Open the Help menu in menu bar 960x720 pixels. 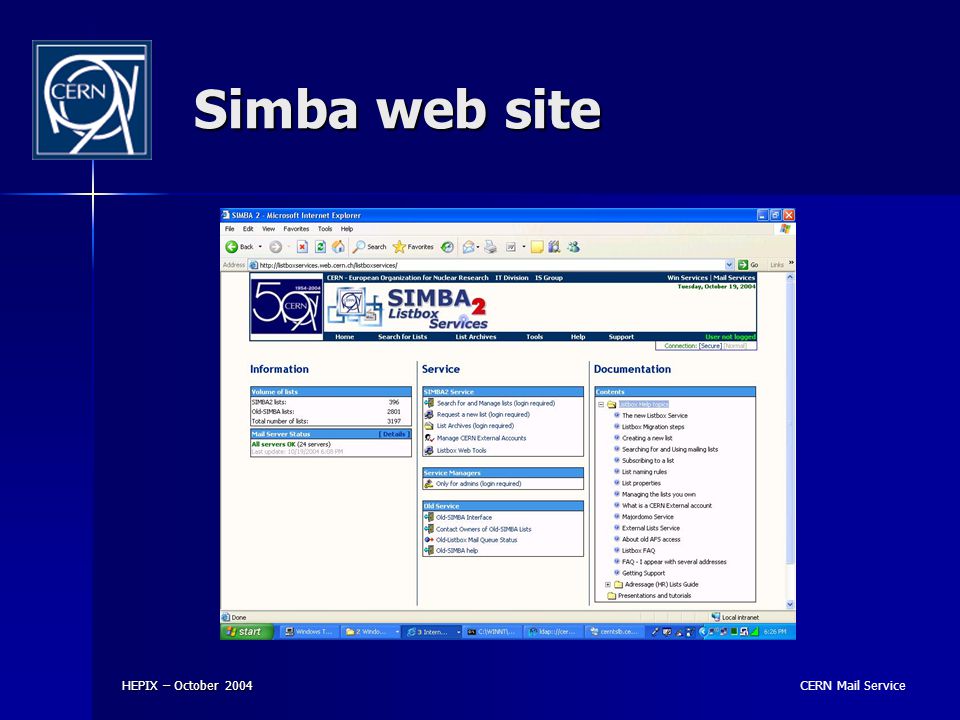pos(347,229)
